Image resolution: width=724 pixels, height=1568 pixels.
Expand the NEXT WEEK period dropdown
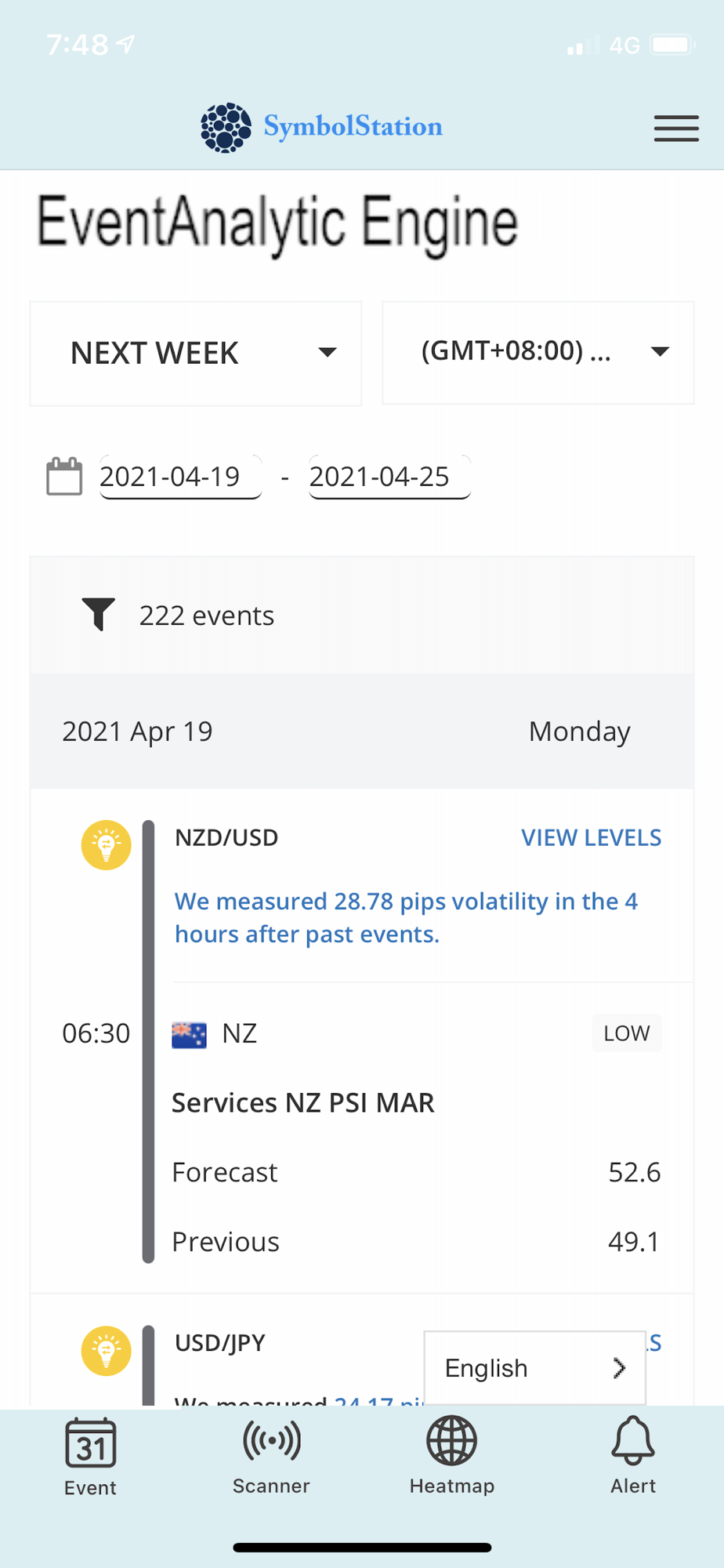pyautogui.click(x=195, y=354)
